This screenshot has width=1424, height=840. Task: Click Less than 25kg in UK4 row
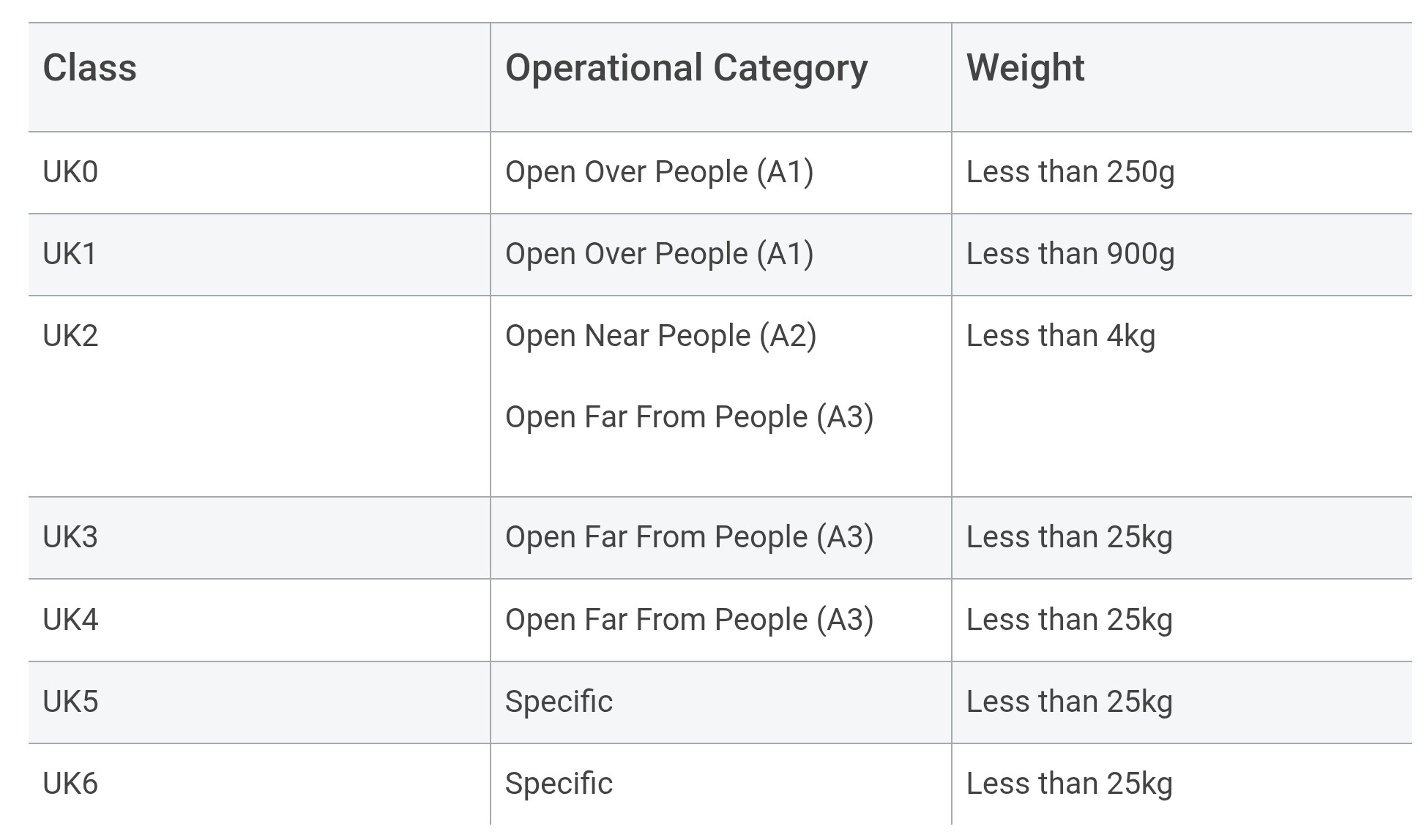[x=1069, y=620]
